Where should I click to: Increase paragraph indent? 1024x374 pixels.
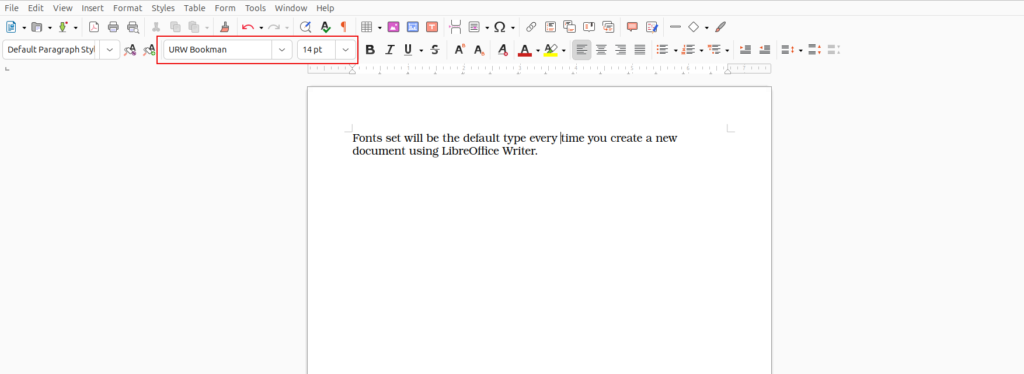click(745, 50)
